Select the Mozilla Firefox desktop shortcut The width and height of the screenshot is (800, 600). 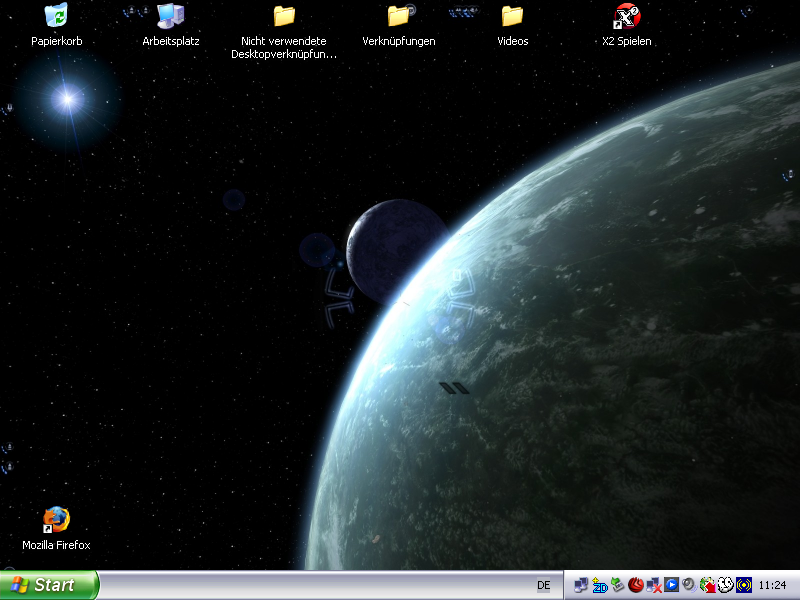coord(56,520)
